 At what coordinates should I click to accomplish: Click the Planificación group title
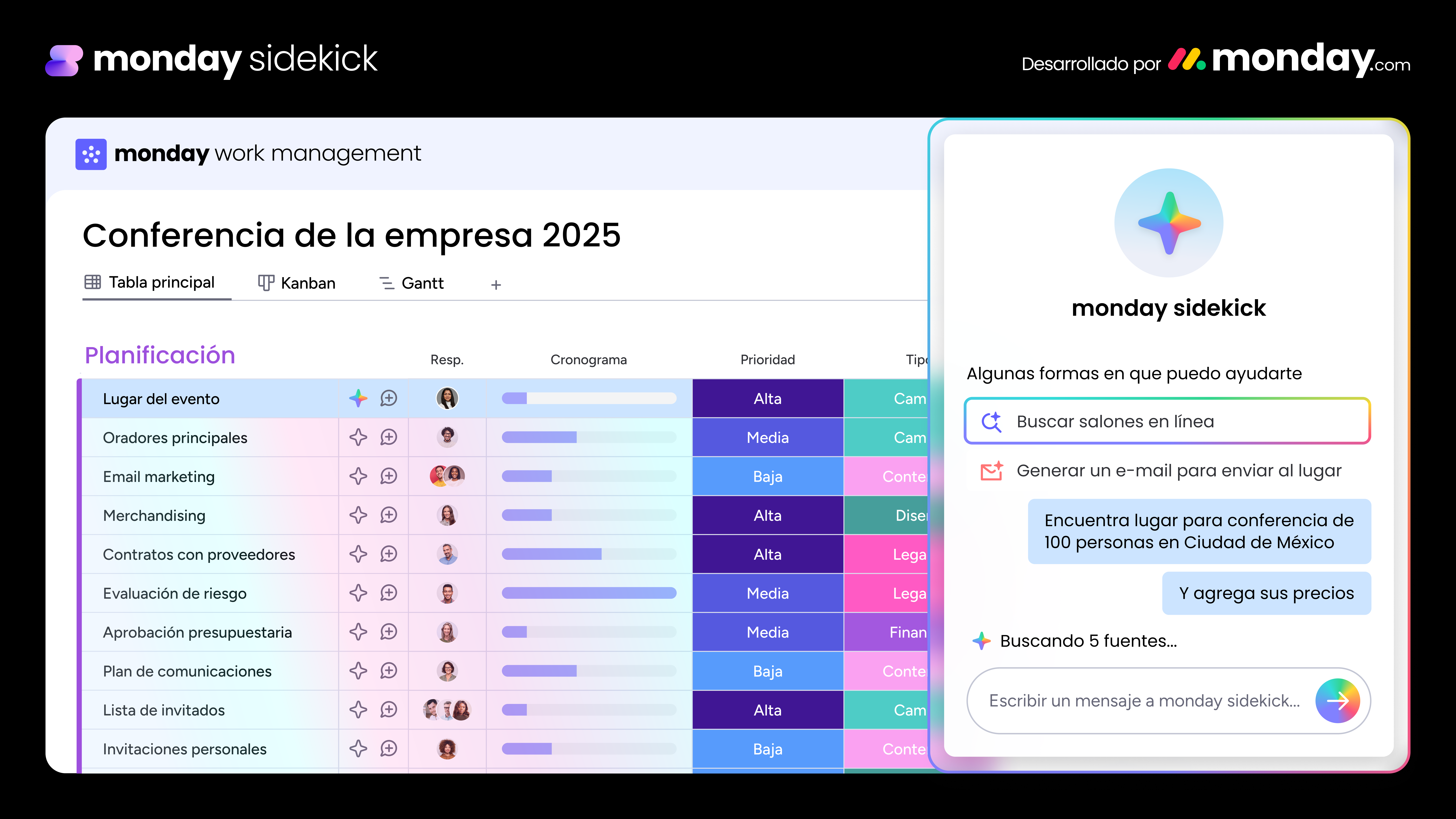(x=160, y=355)
